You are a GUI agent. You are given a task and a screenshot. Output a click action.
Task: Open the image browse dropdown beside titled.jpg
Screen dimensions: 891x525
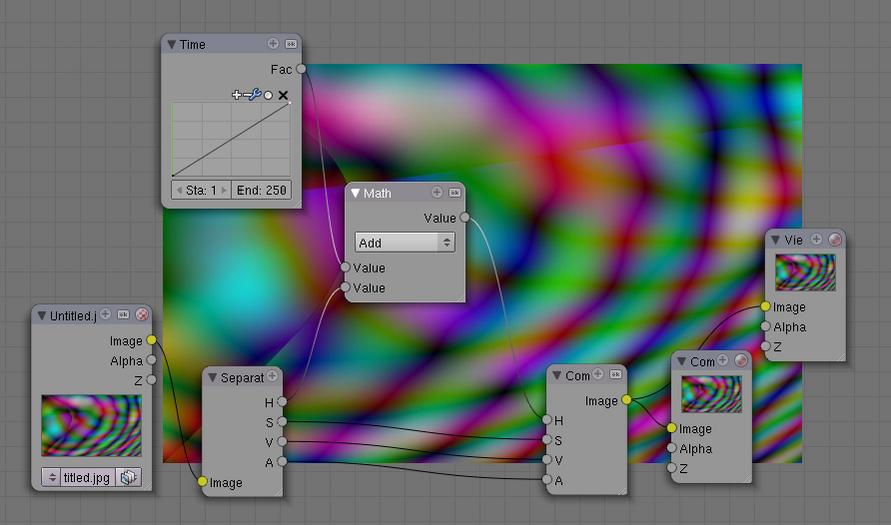click(x=51, y=477)
